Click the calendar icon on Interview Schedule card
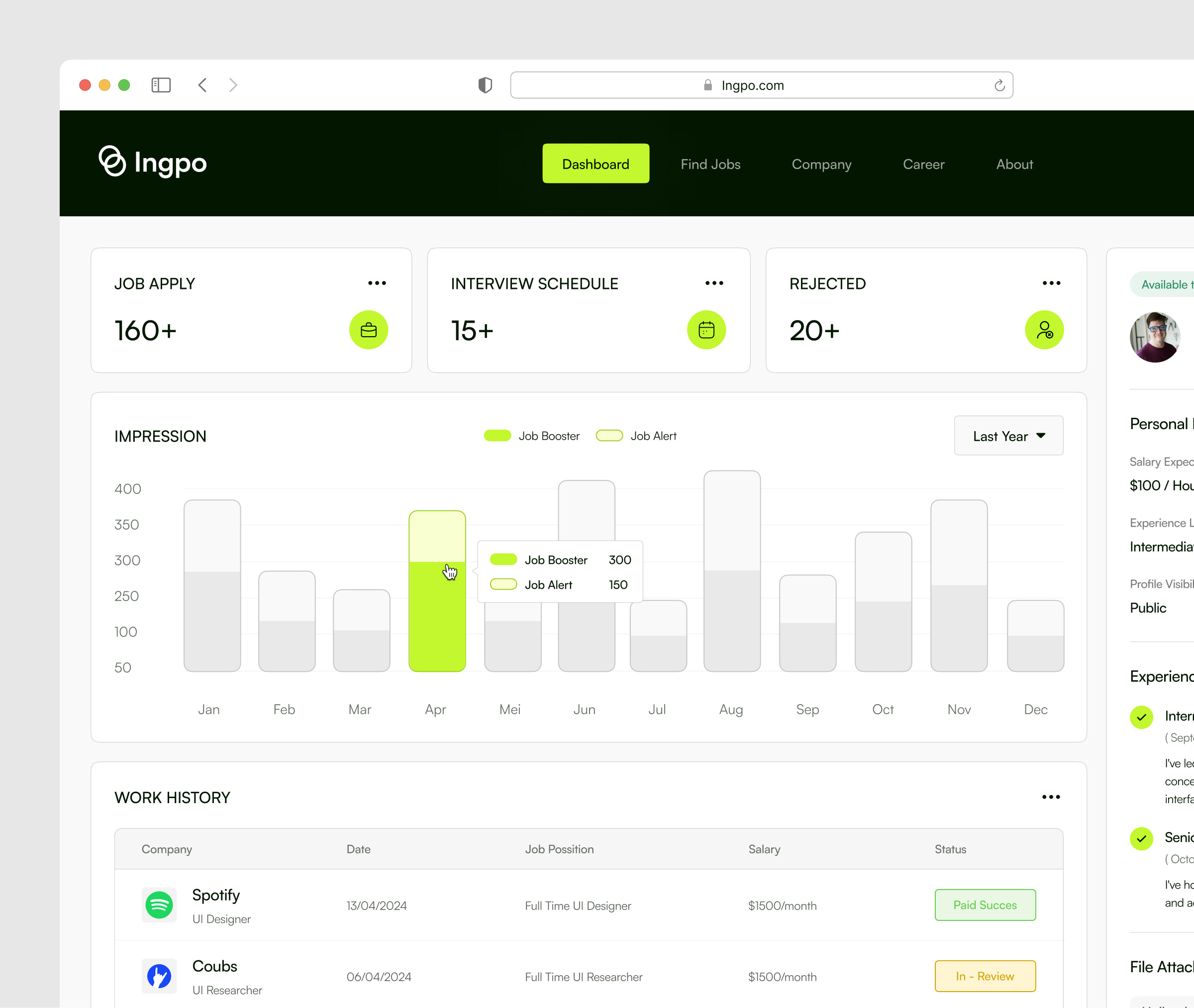The image size is (1194, 1008). (707, 330)
